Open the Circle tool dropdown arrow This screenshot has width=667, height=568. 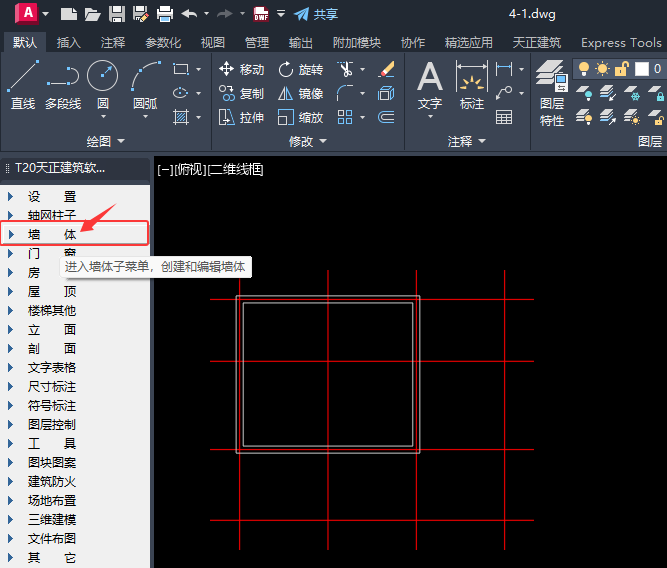103,117
